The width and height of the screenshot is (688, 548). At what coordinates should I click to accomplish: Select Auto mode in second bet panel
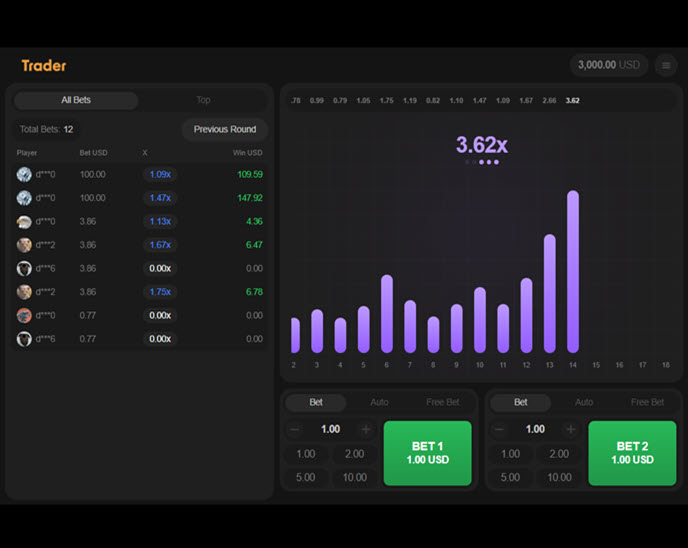[x=584, y=402]
